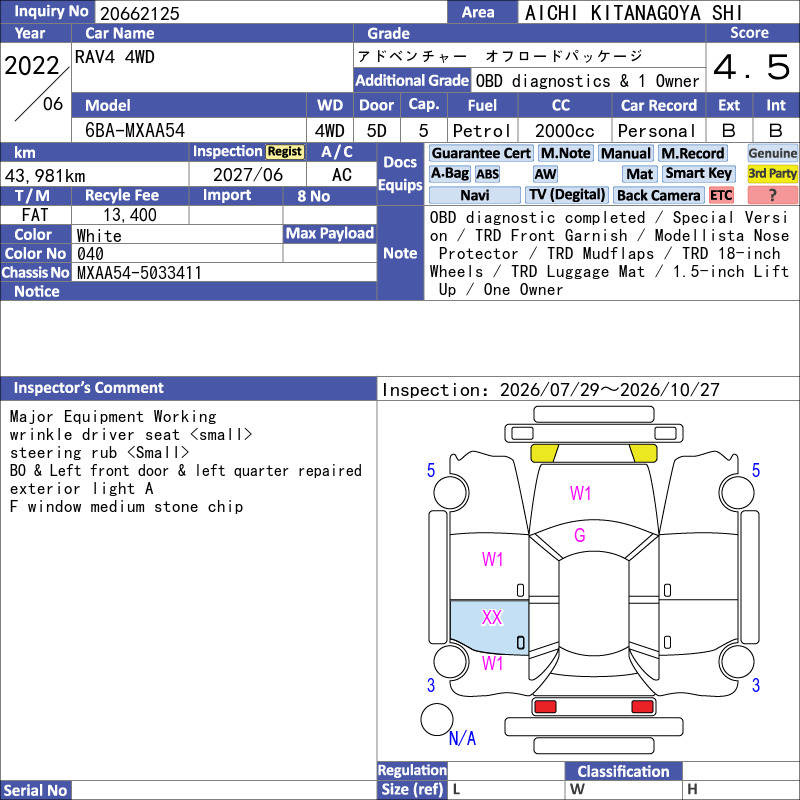Click the greyed Genuine badge
800x800 pixels.
point(772,153)
